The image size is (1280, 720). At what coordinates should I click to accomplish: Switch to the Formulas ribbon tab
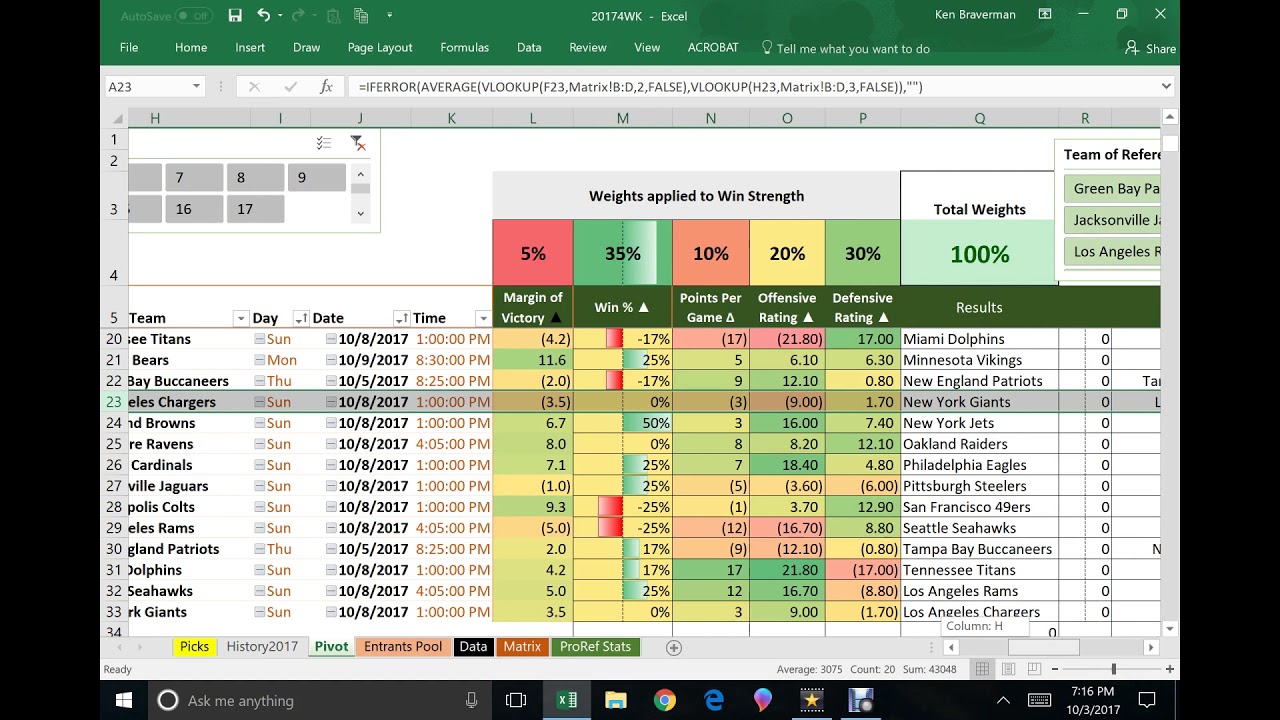tap(465, 48)
